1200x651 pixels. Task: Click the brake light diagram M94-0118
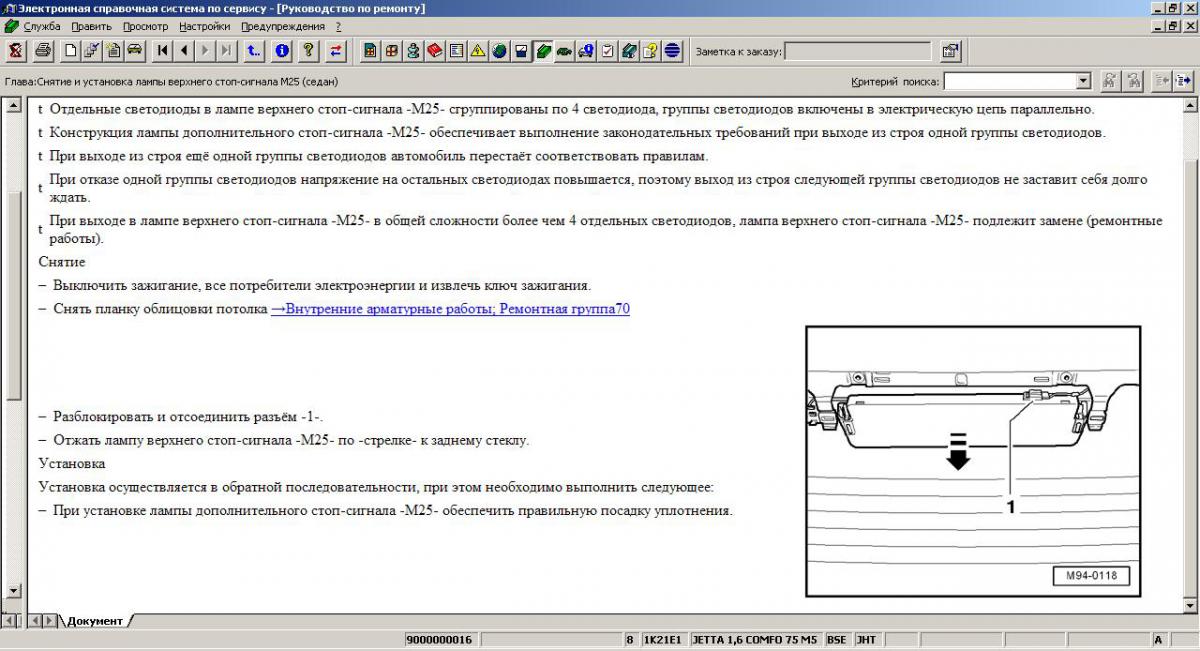[973, 461]
